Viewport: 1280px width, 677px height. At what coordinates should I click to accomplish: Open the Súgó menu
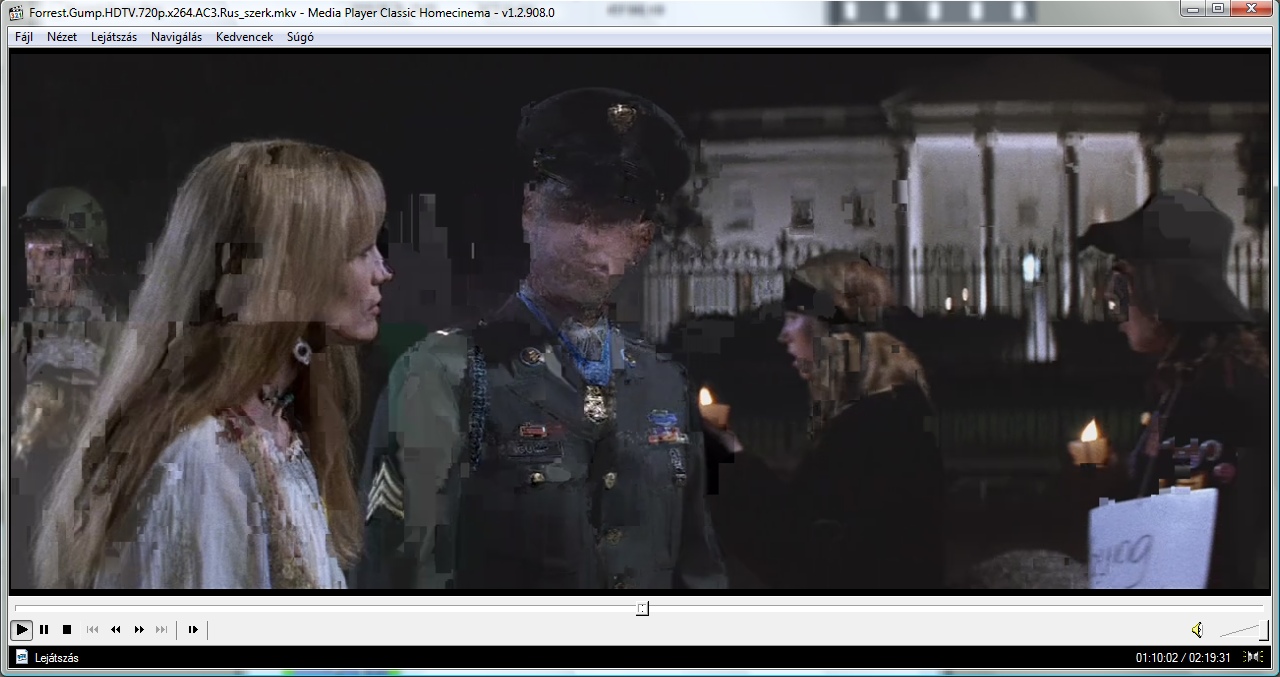tap(300, 37)
